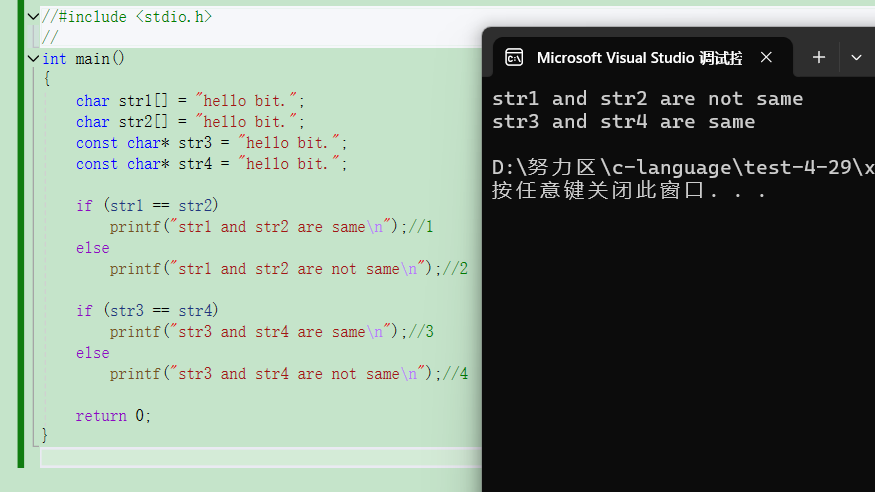Open the terminal profile dropdown chevron
The image size is (875, 492).
tap(856, 57)
